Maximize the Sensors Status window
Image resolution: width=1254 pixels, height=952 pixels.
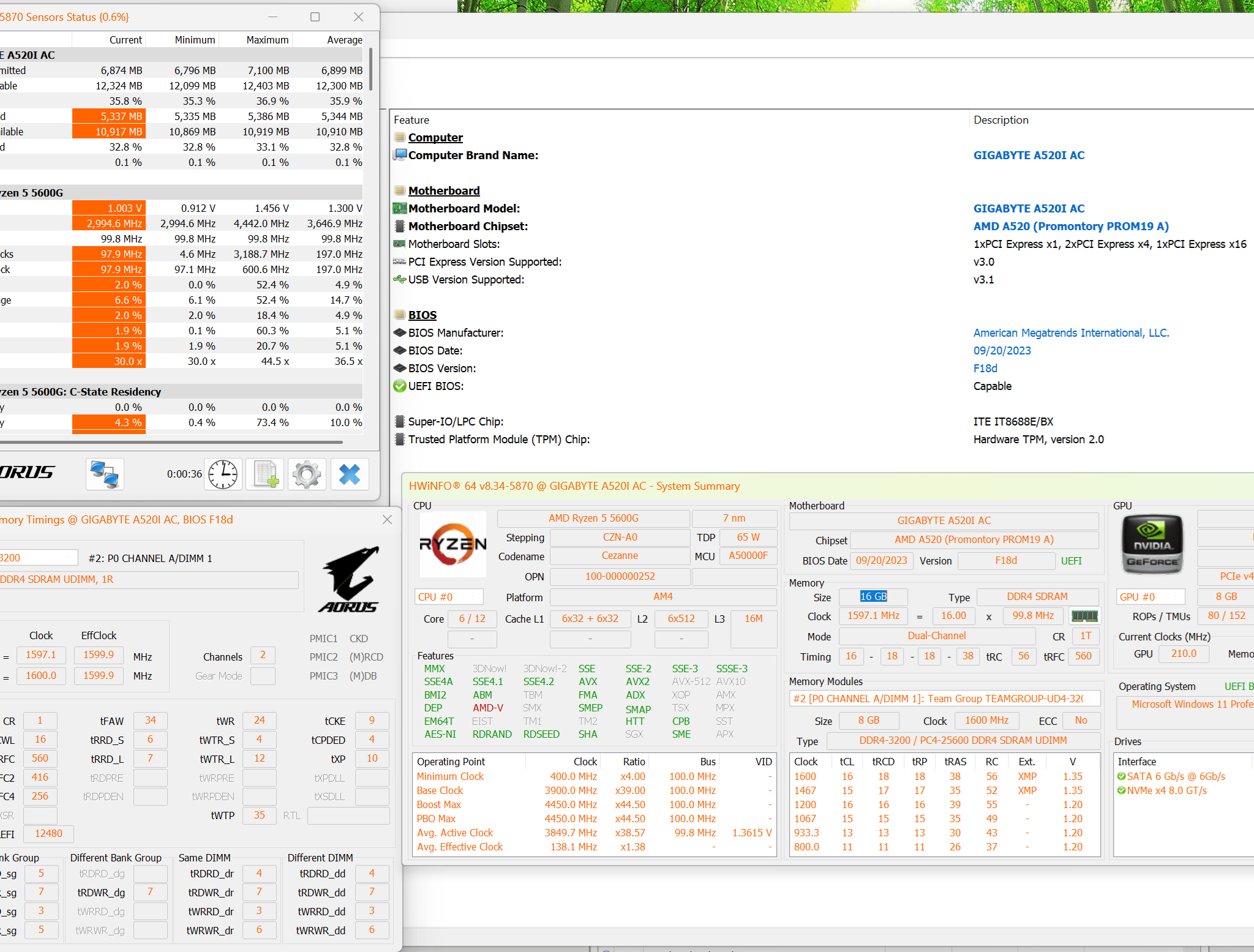point(315,17)
